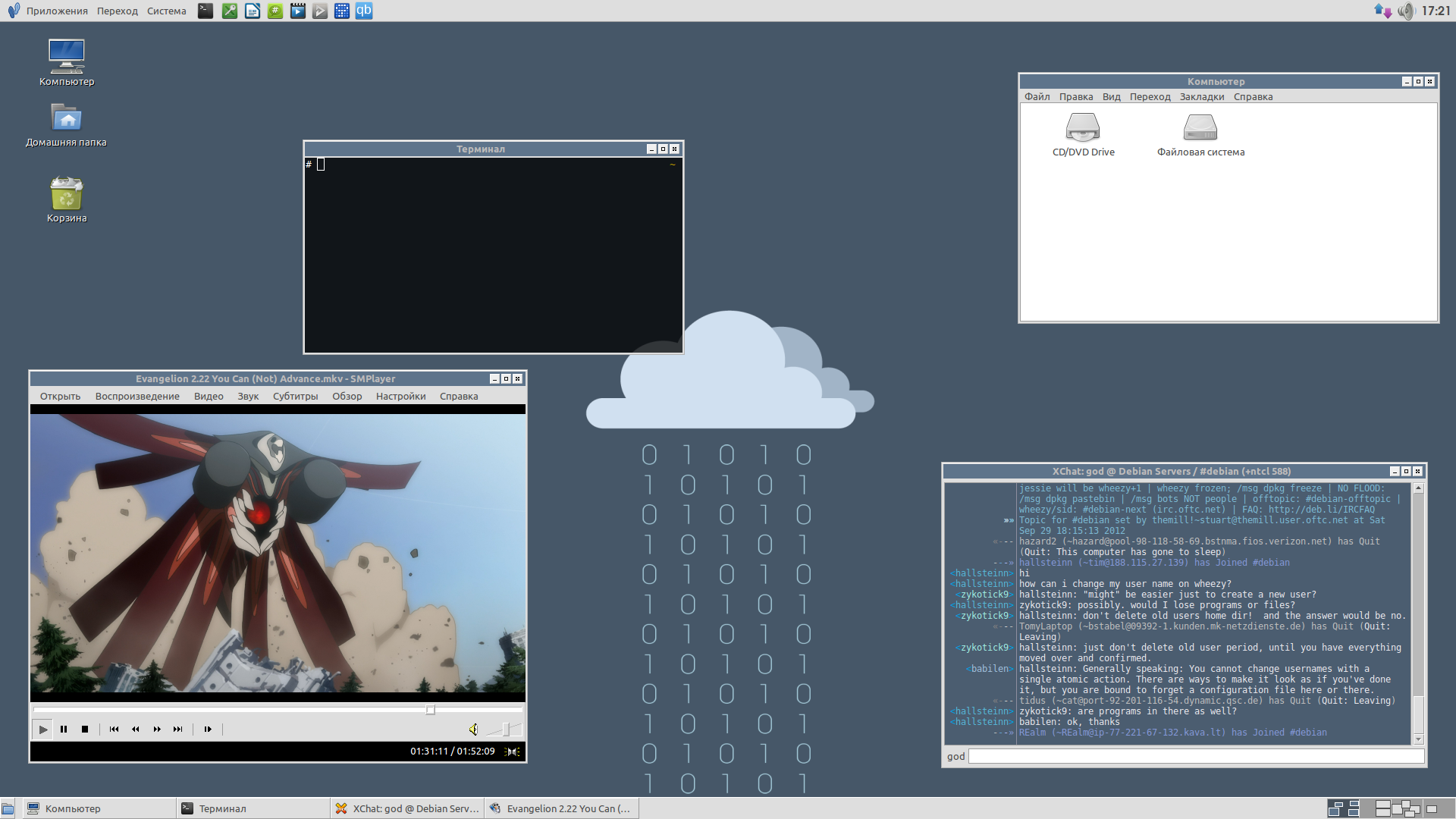Screen dimensions: 1456x819
Task: Open the volume control speaker in tray
Action: [x=1406, y=11]
